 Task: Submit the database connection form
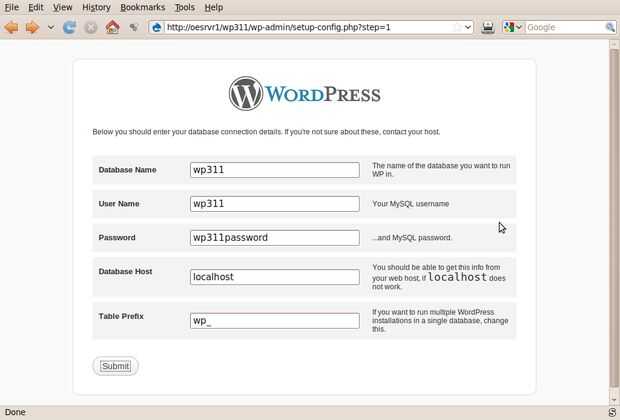pos(115,366)
